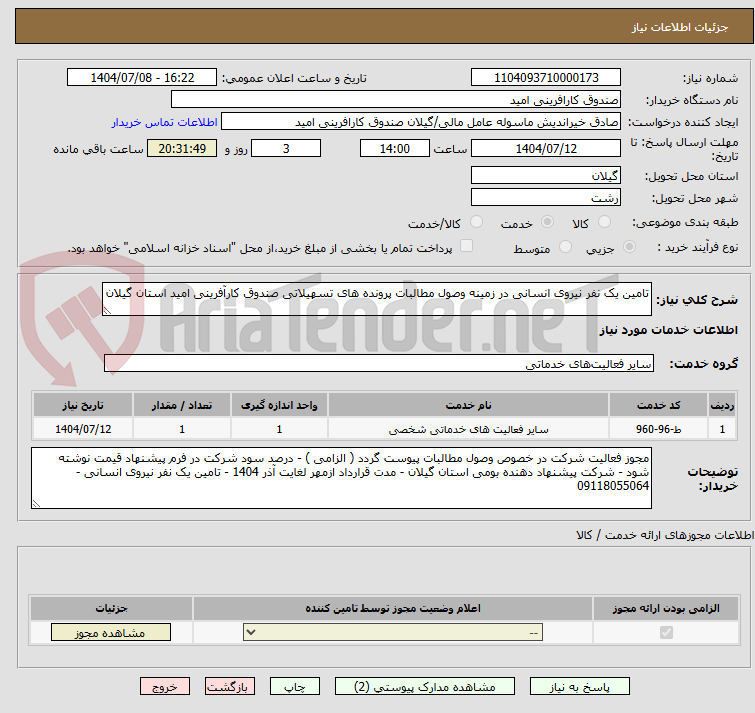Select the متوسط purchase type radio
755x713 pixels.
click(566, 247)
